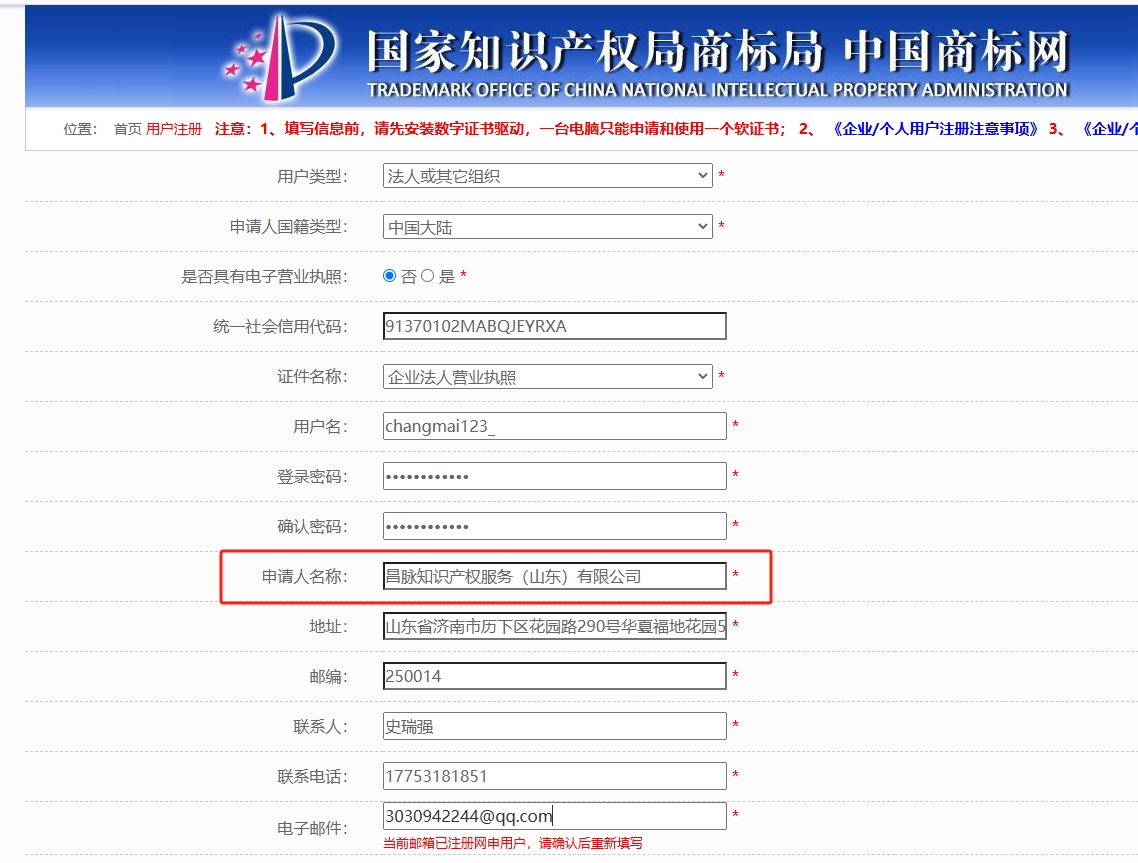Viewport: 1138px width, 863px height.
Task: Open the 《企业/个人用户注册注意事项》 link
Action: 935,129
